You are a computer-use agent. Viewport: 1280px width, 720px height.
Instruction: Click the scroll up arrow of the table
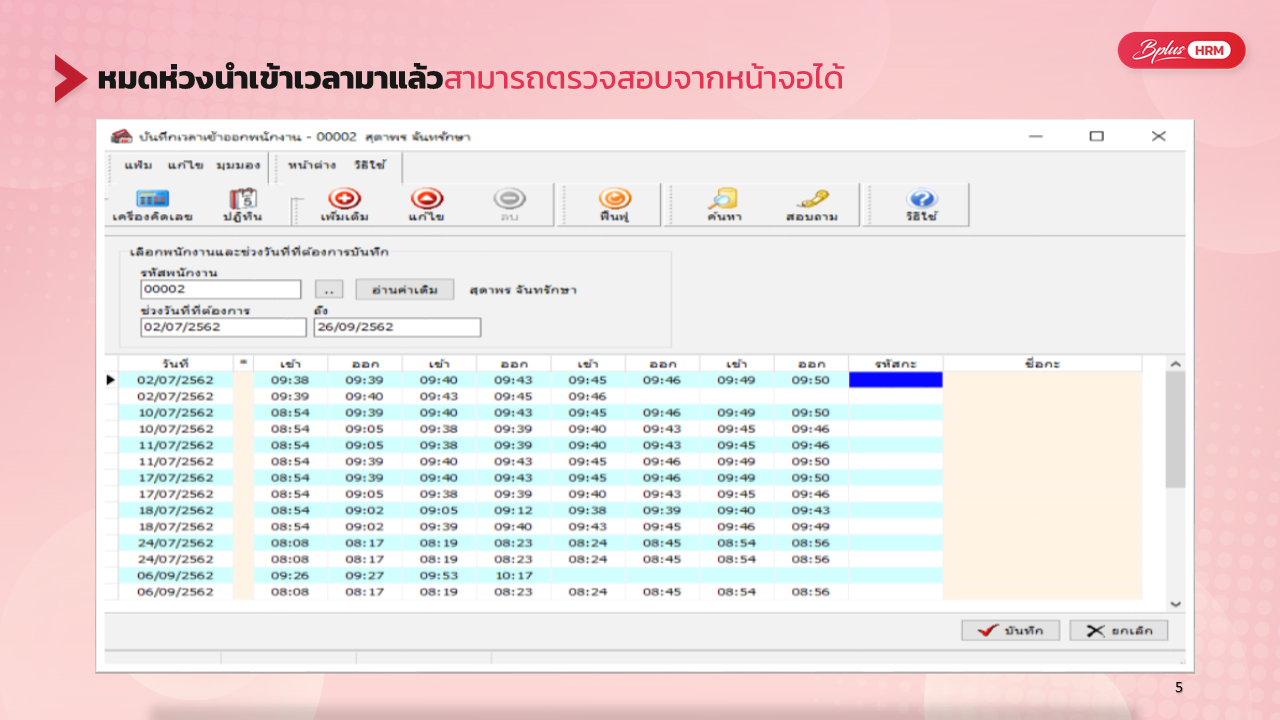1175,364
